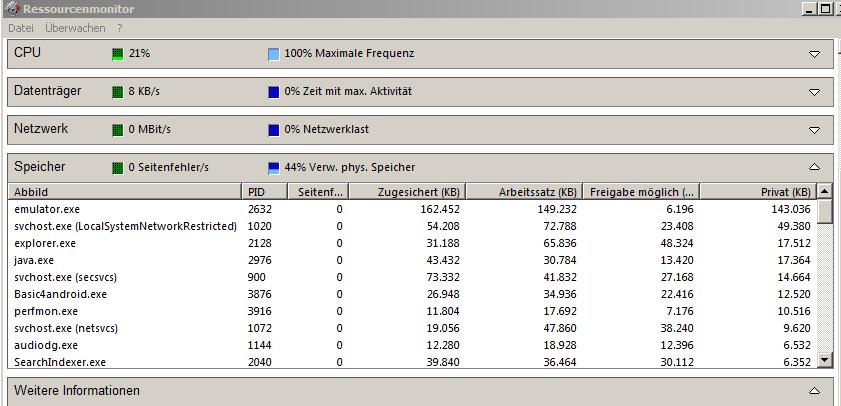Expand the Datenträger section

[814, 92]
